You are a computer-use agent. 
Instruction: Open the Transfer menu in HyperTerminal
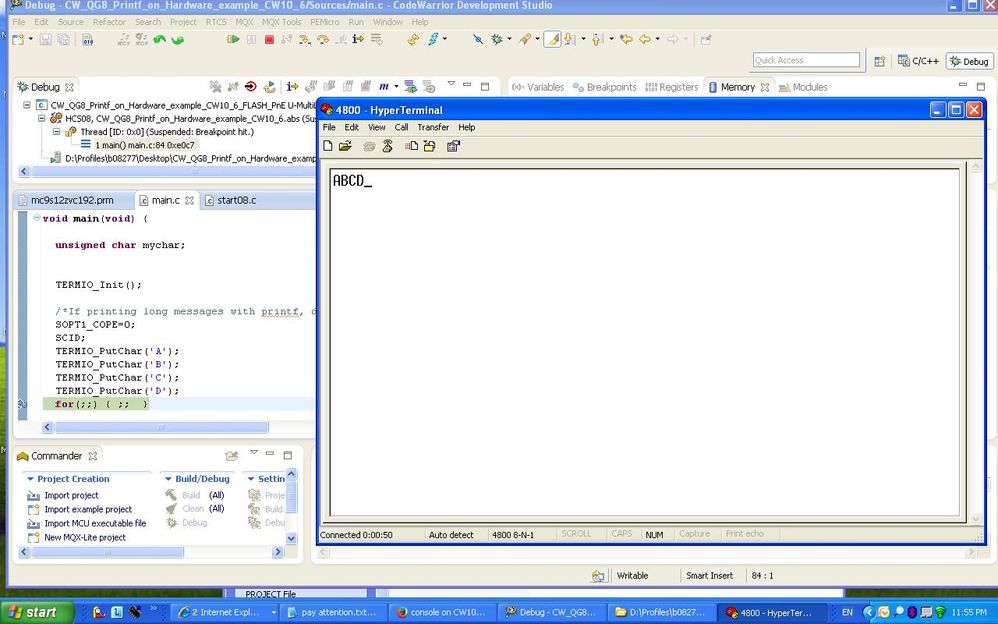click(433, 127)
